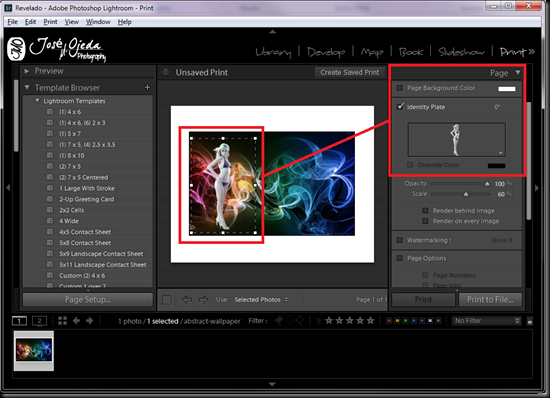The width and height of the screenshot is (550, 398).
Task: Filter by green color label
Action: (x=405, y=321)
